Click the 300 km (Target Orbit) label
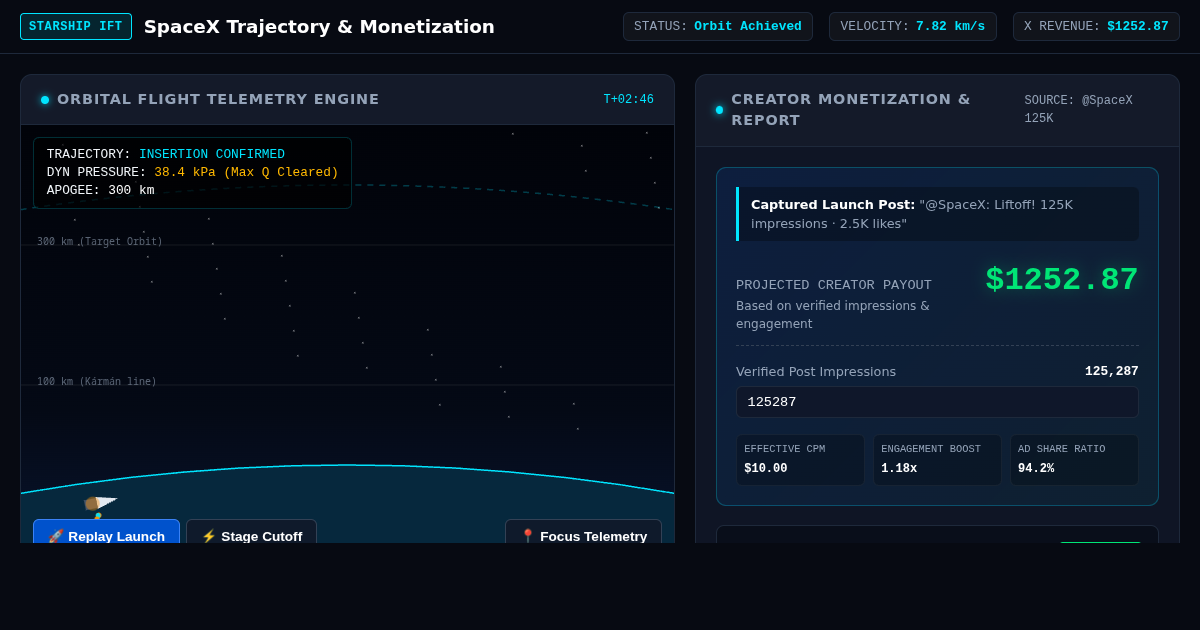This screenshot has width=1200, height=630. click(100, 242)
